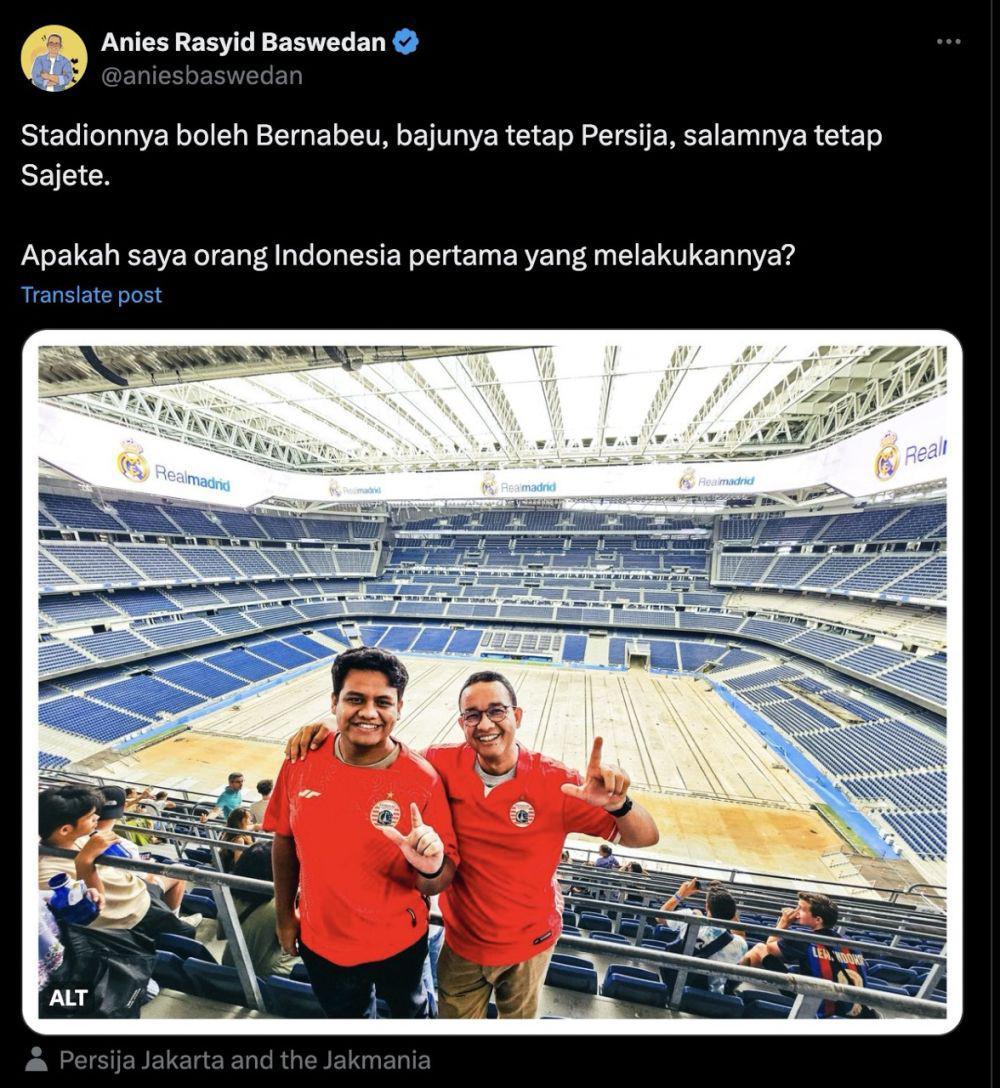The width and height of the screenshot is (1000, 1088).
Task: Click the Persija crest on the younger man's jersey
Action: pyautogui.click(x=384, y=813)
